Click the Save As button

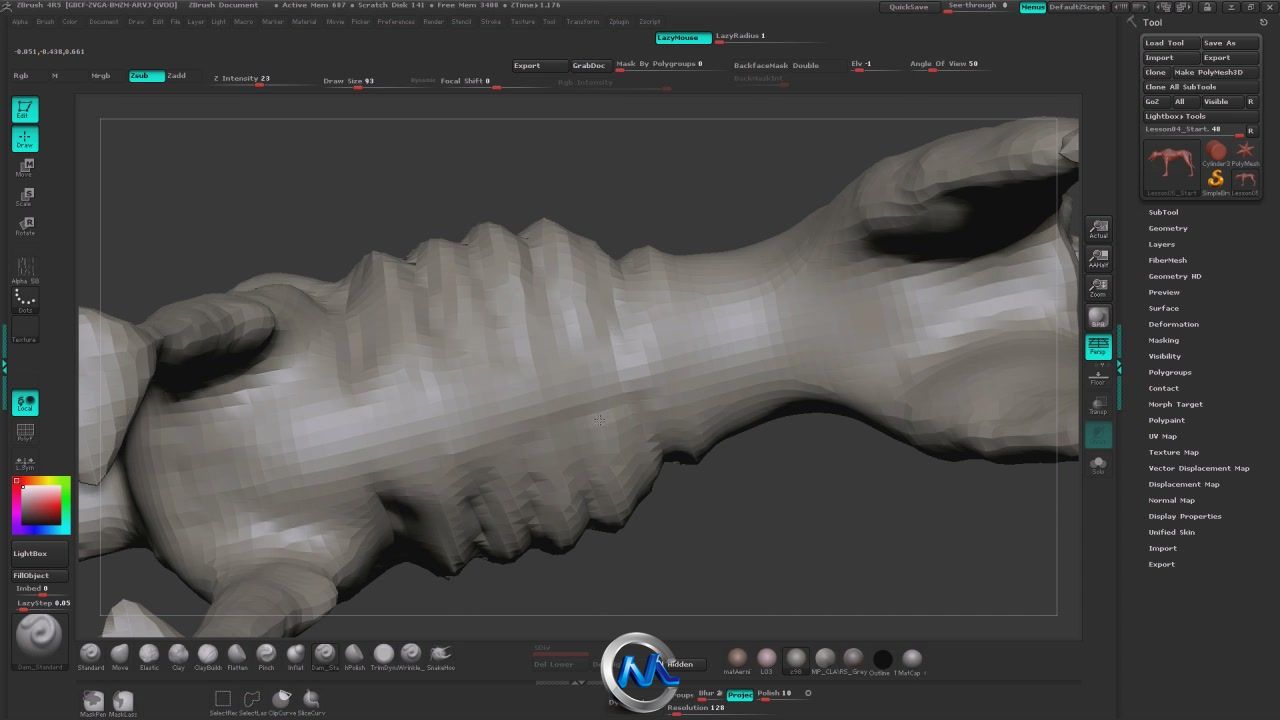[1229, 43]
